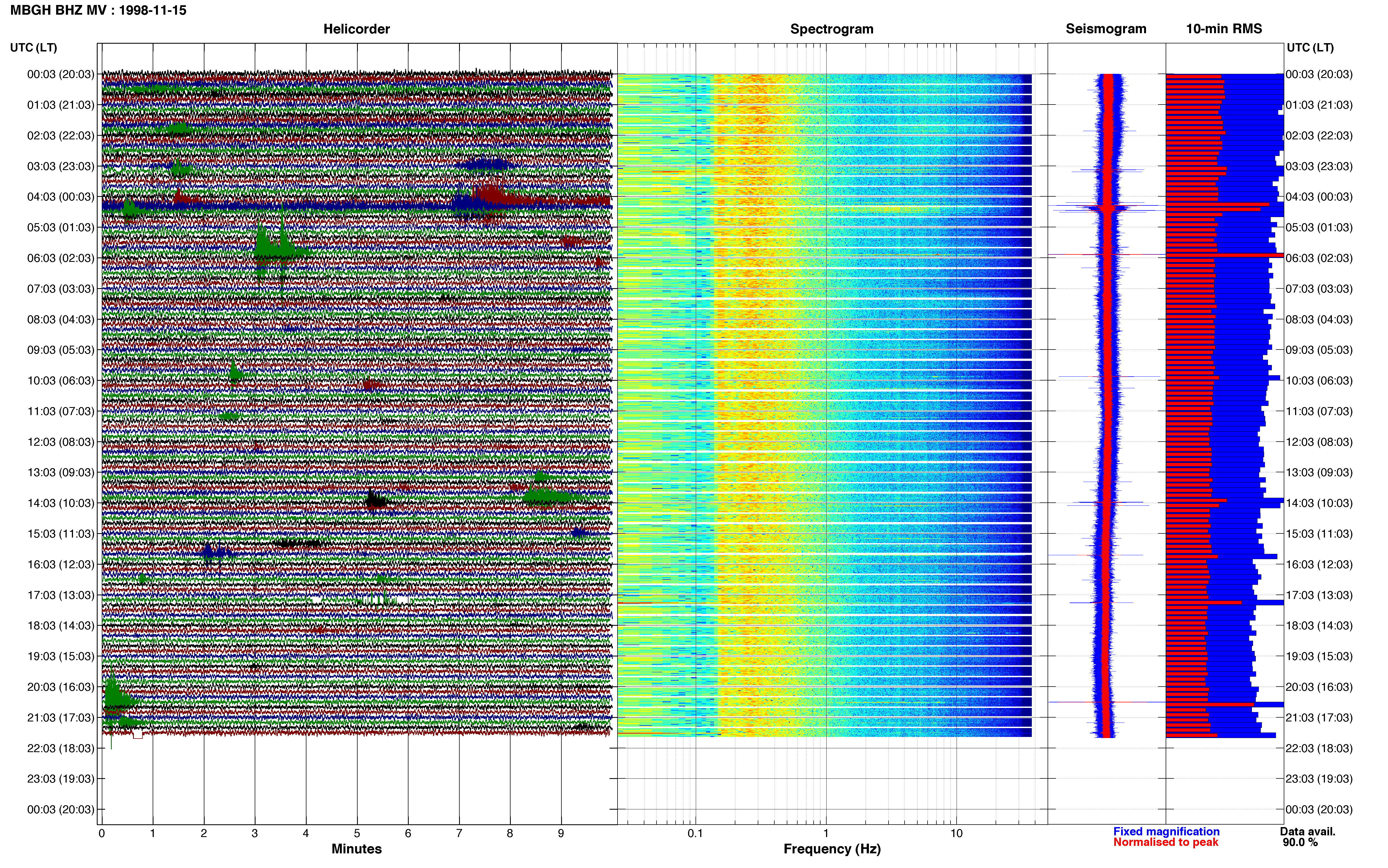Click the '10' frequency tick label
The height and width of the screenshot is (868, 1388).
pos(956,833)
